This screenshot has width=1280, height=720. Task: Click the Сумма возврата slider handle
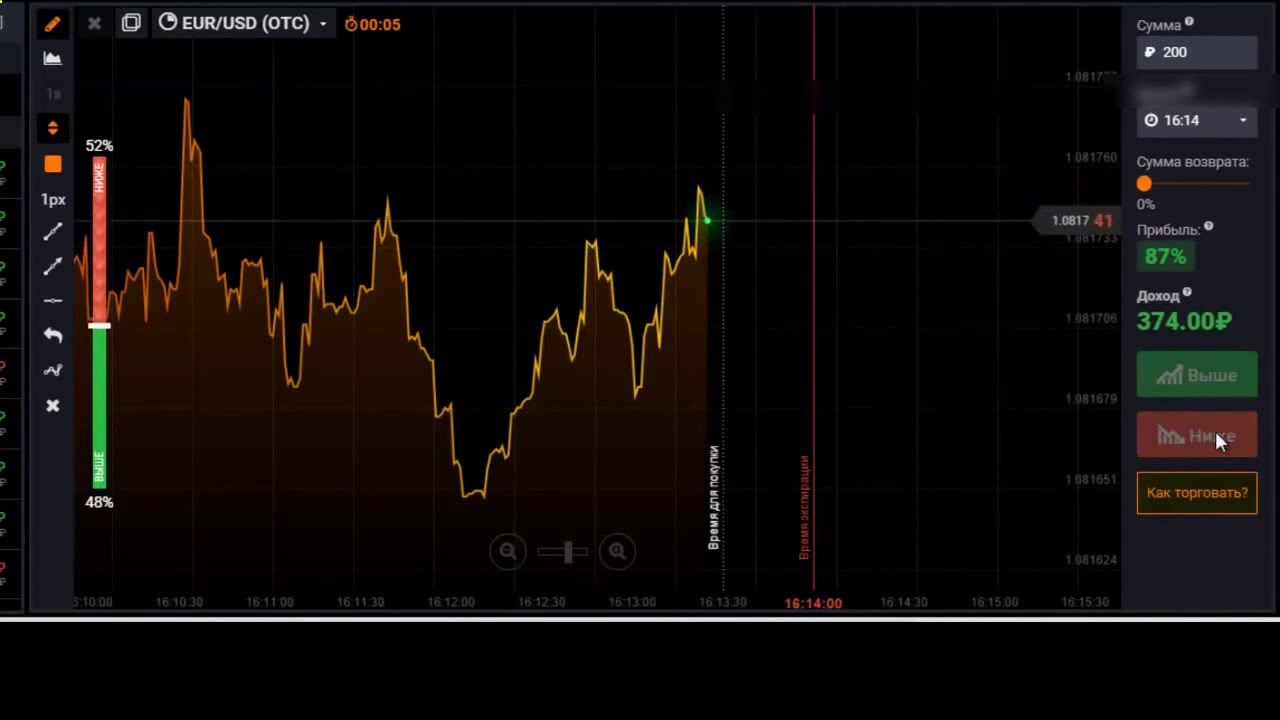pyautogui.click(x=1144, y=183)
